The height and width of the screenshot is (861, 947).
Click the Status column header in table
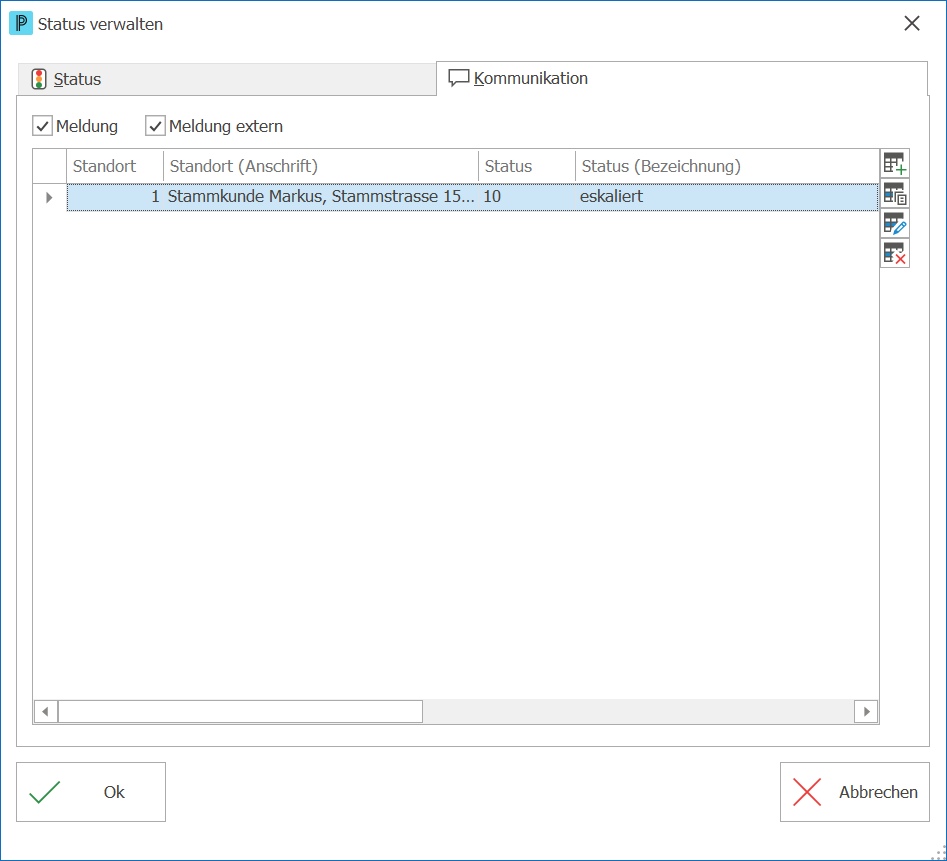527,166
